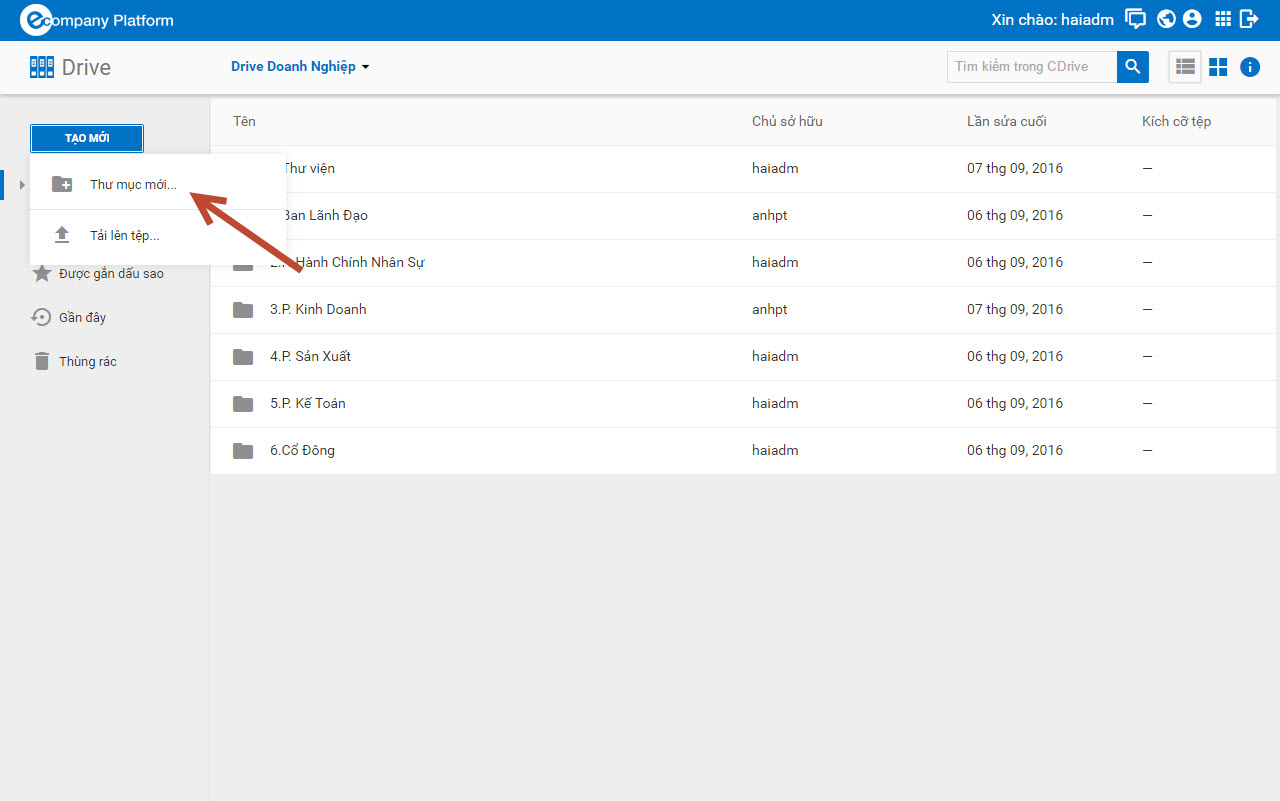The image size is (1280, 801).
Task: Open the chat messages icon
Action: pyautogui.click(x=1135, y=19)
